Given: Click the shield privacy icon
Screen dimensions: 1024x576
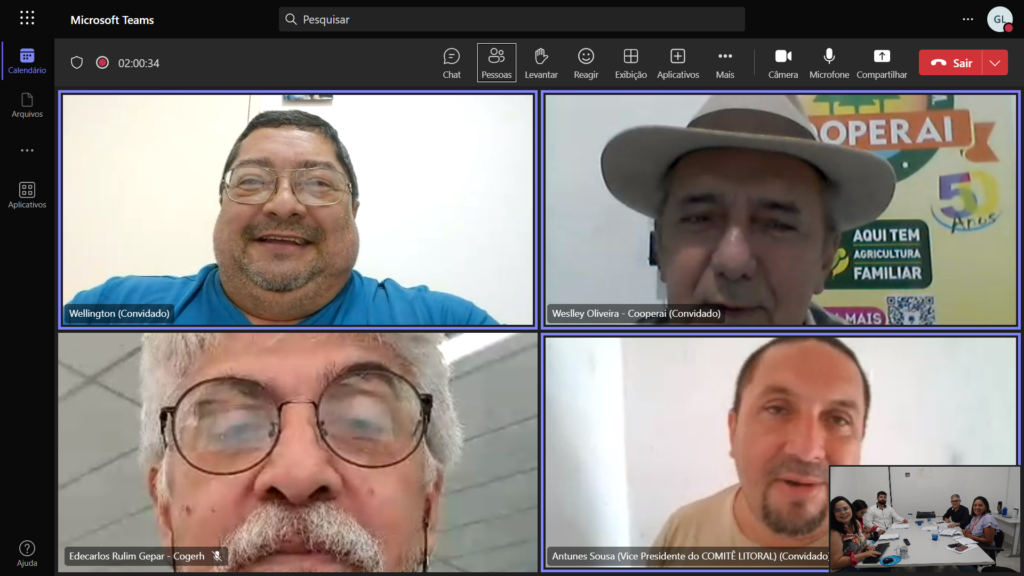Looking at the screenshot, I should [77, 63].
